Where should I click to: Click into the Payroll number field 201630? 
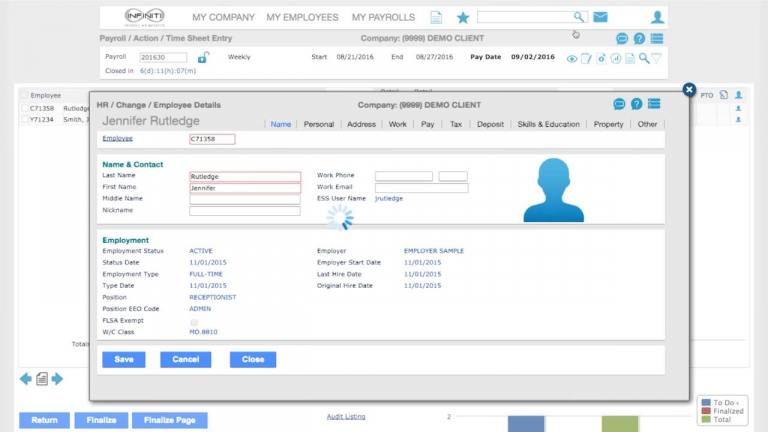click(x=163, y=57)
